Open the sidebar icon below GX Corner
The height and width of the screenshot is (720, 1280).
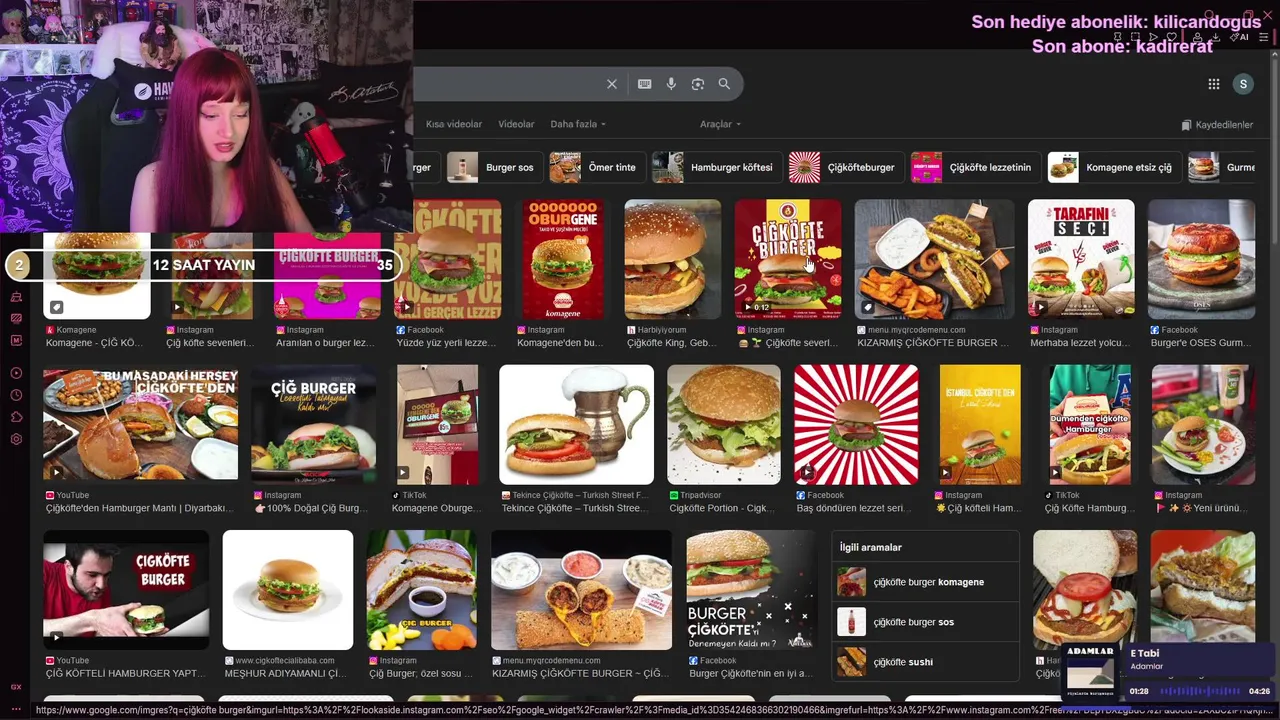click(16, 319)
